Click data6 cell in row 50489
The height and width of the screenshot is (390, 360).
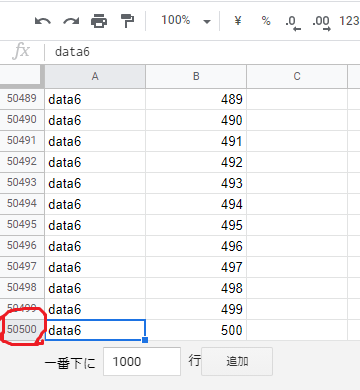coord(95,99)
